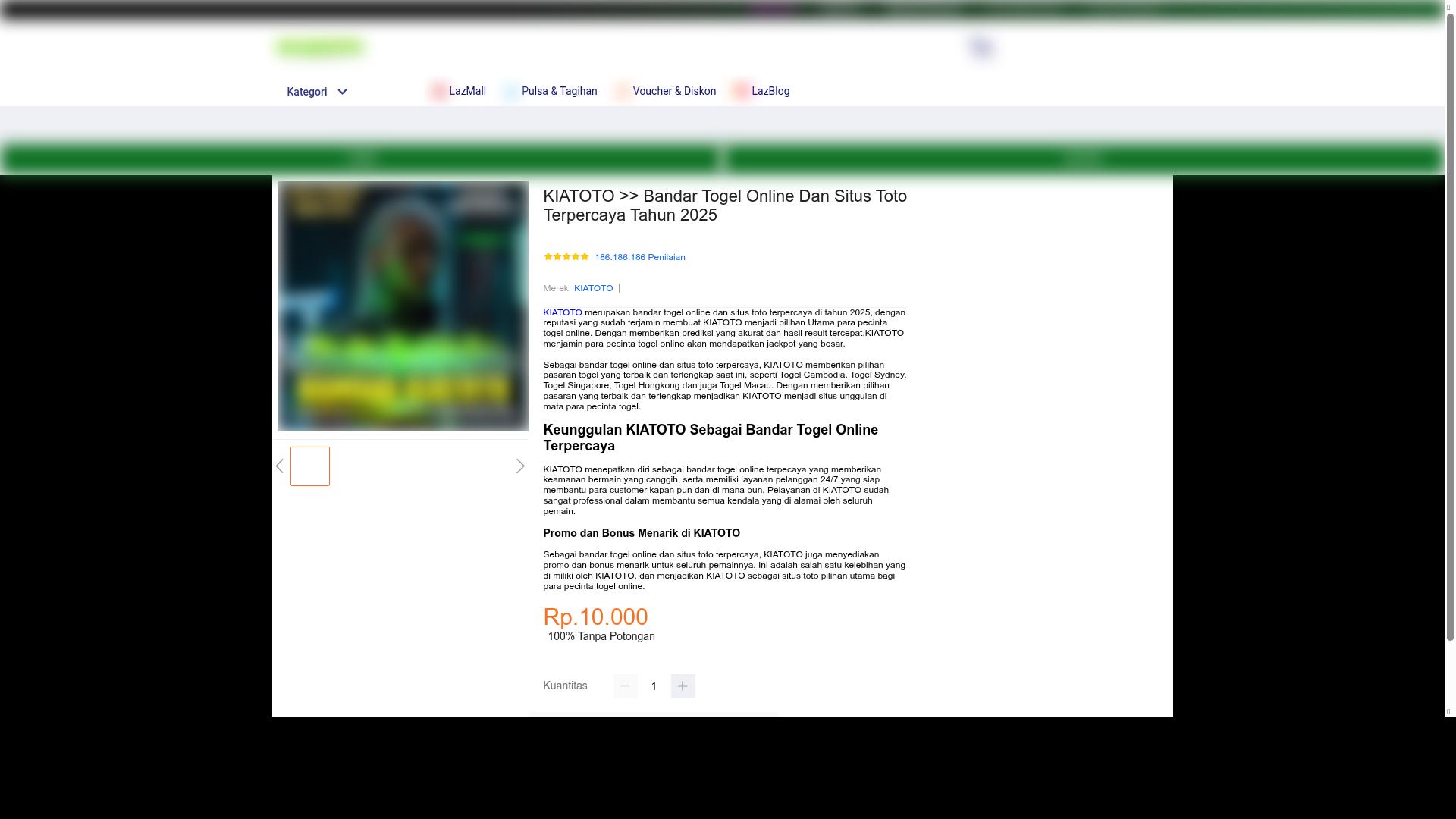Viewport: 1456px width, 819px height.
Task: Click the search icon in header
Action: coord(981,48)
